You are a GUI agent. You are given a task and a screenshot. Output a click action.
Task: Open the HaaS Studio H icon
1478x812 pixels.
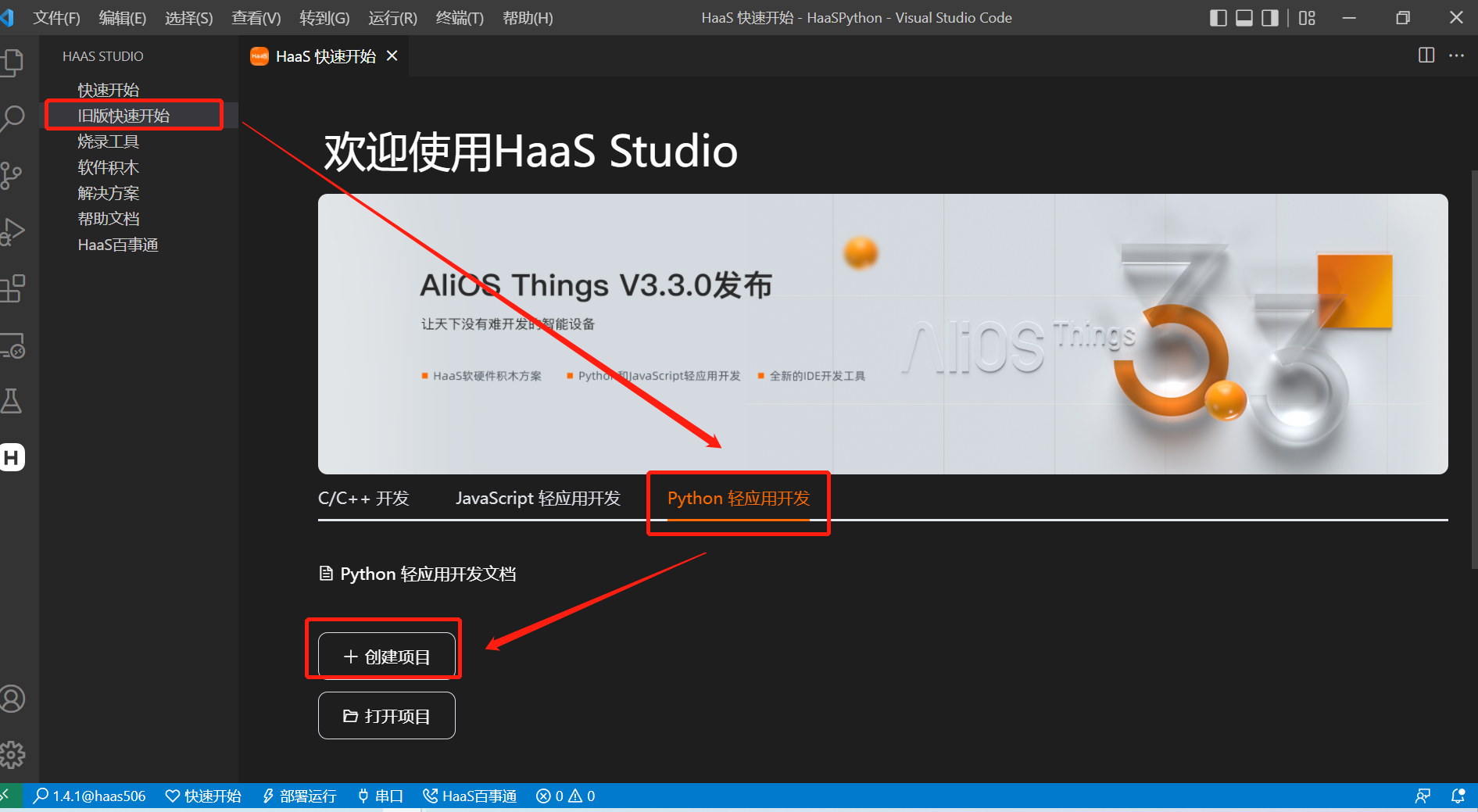pyautogui.click(x=12, y=457)
